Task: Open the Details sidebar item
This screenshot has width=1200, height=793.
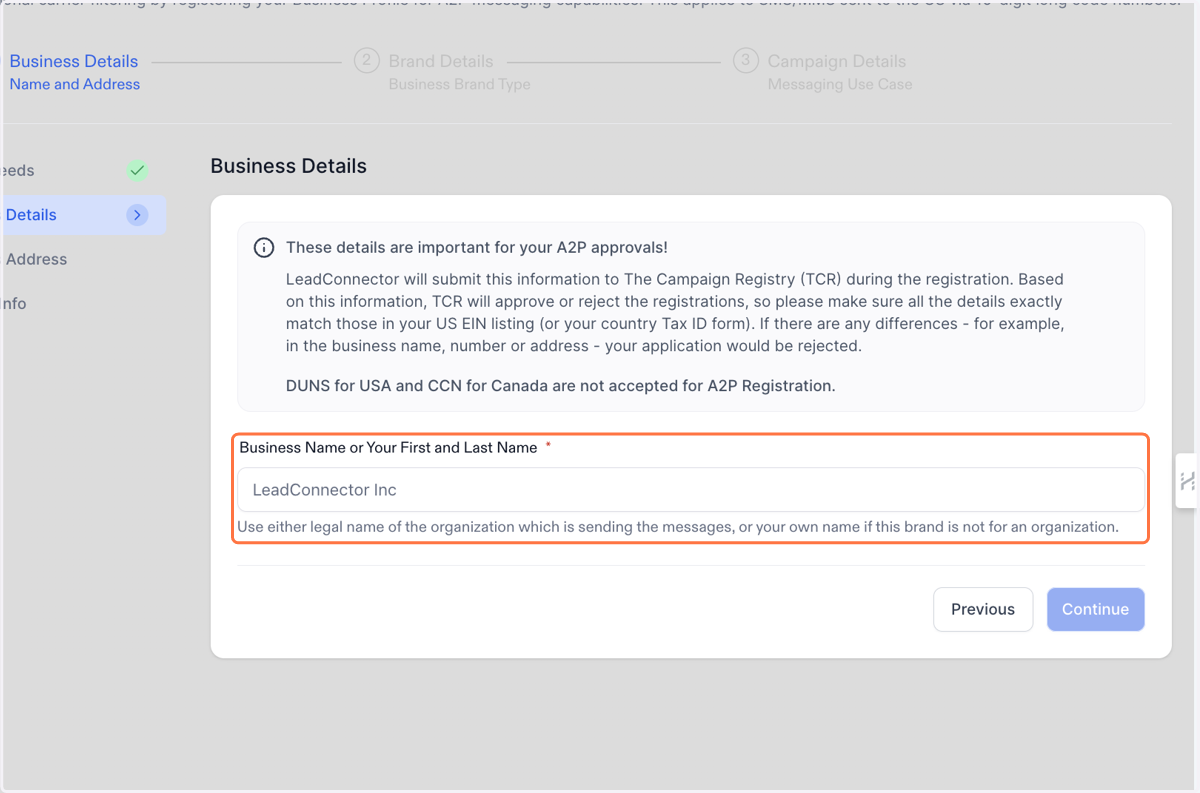Action: point(83,215)
